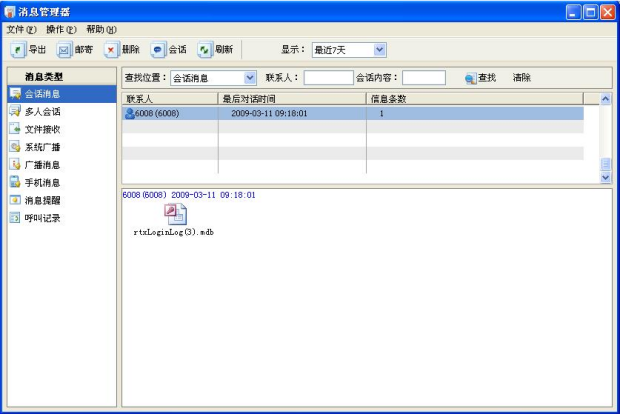Click the 查找 search magnifier icon
Screen dimensions: 620x414
click(471, 79)
